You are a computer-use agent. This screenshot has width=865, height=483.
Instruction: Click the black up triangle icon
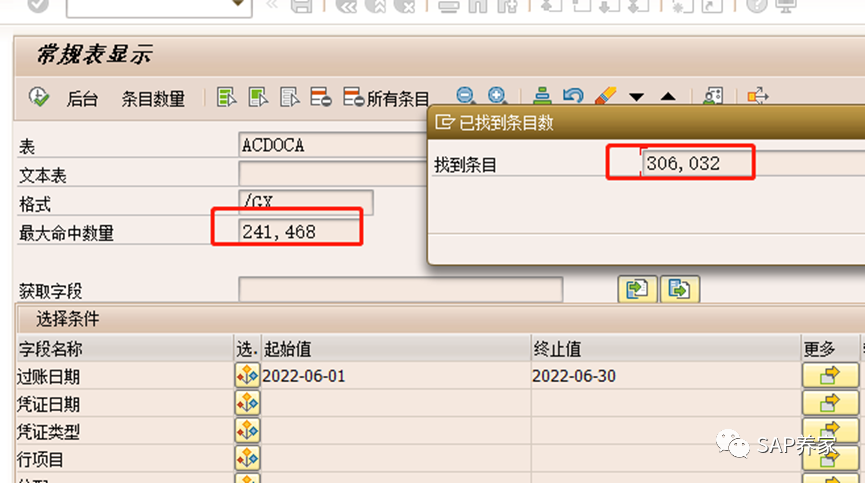click(x=668, y=96)
